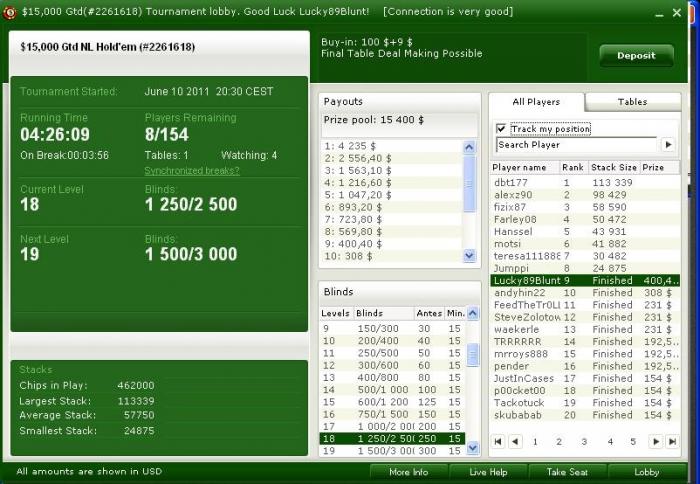Viewport: 700px width, 484px height.
Task: Select player p00cket00 row
Action: pyautogui.click(x=585, y=391)
